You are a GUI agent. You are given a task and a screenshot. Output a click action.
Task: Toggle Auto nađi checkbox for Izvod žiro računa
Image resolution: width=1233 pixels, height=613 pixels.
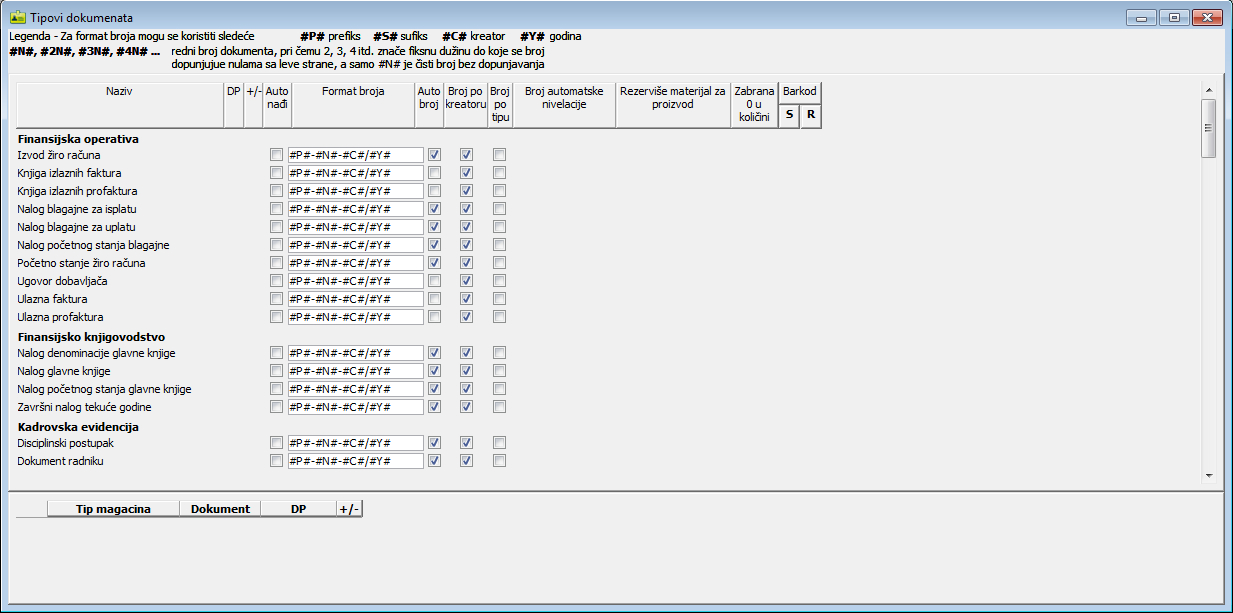(x=276, y=155)
